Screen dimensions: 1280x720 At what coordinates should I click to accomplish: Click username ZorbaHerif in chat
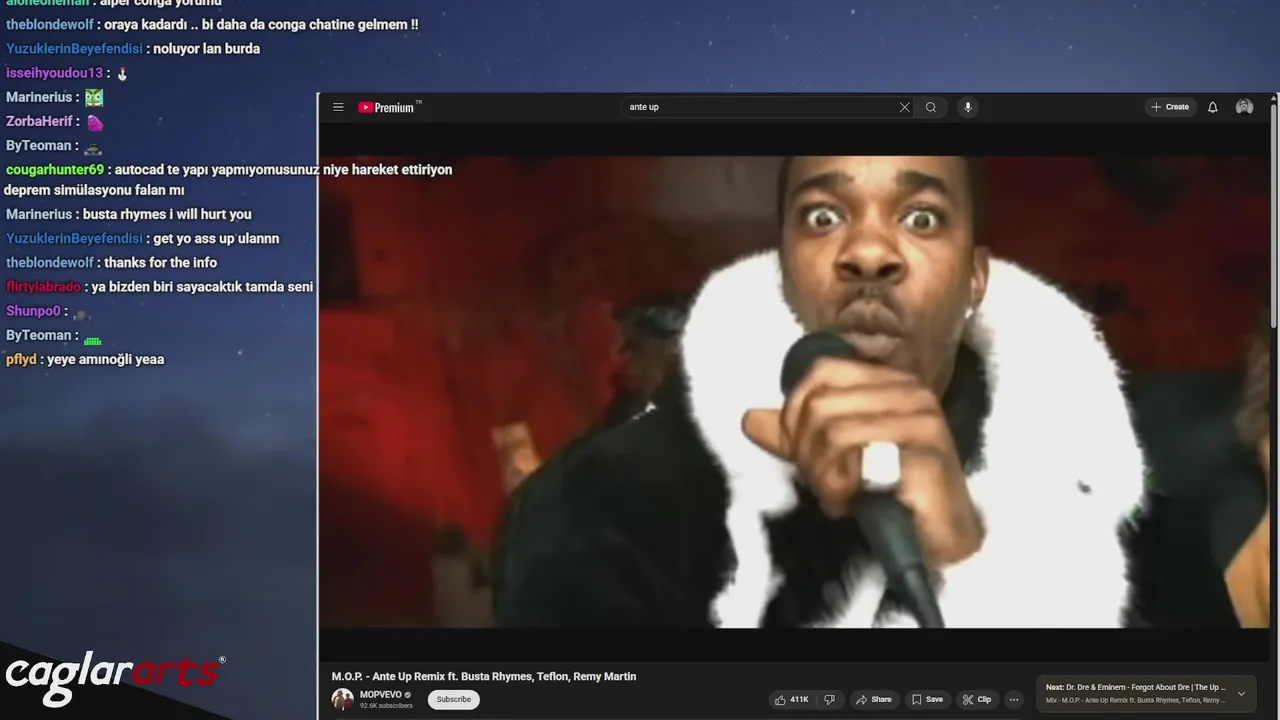[x=39, y=121]
